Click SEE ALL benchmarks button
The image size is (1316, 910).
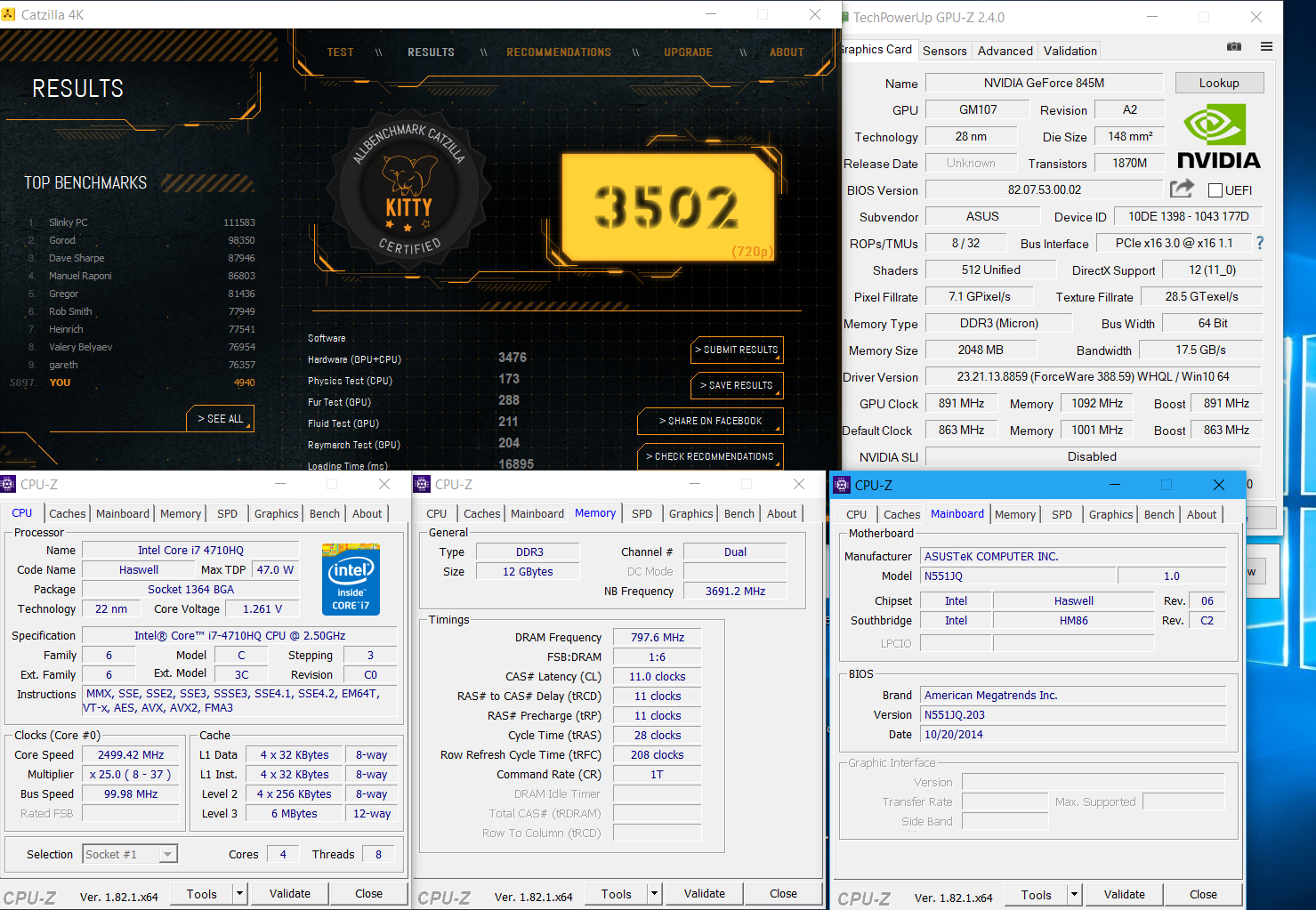click(x=220, y=418)
